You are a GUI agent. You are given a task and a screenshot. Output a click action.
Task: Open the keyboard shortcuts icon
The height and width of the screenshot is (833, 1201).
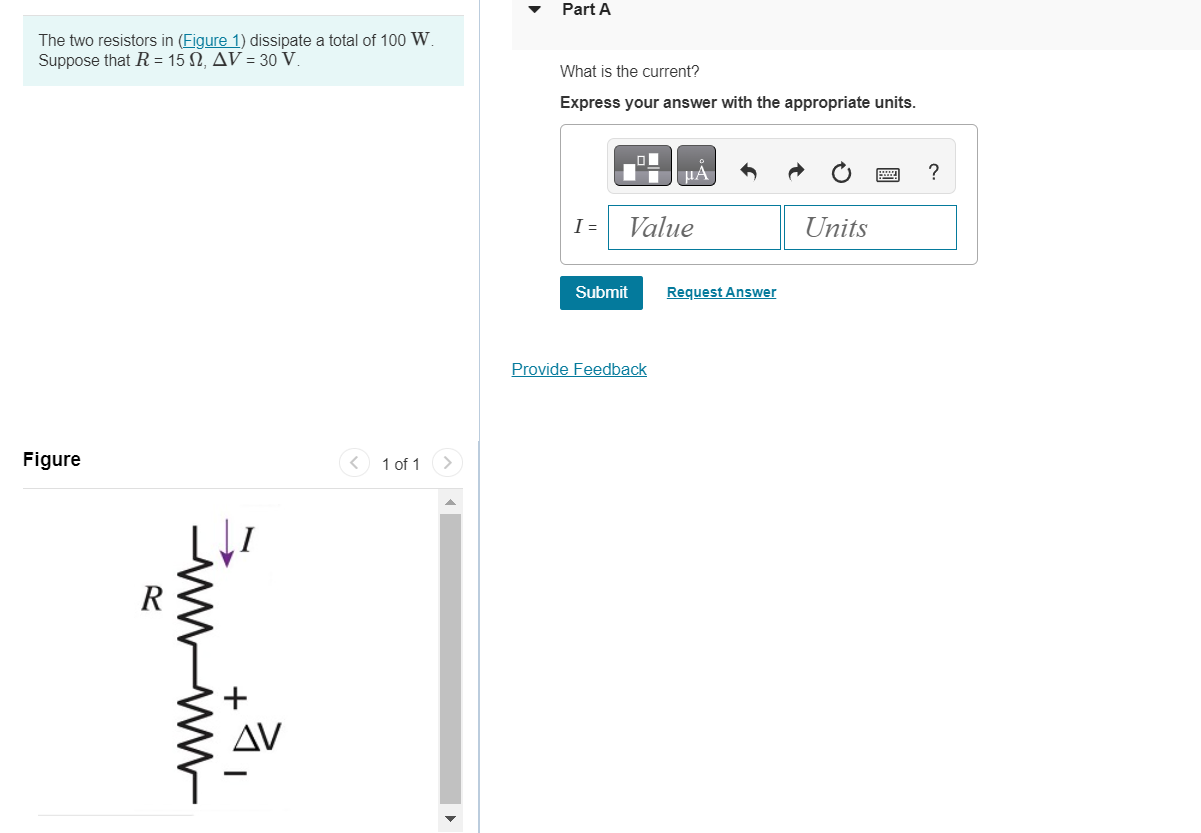coord(888,174)
